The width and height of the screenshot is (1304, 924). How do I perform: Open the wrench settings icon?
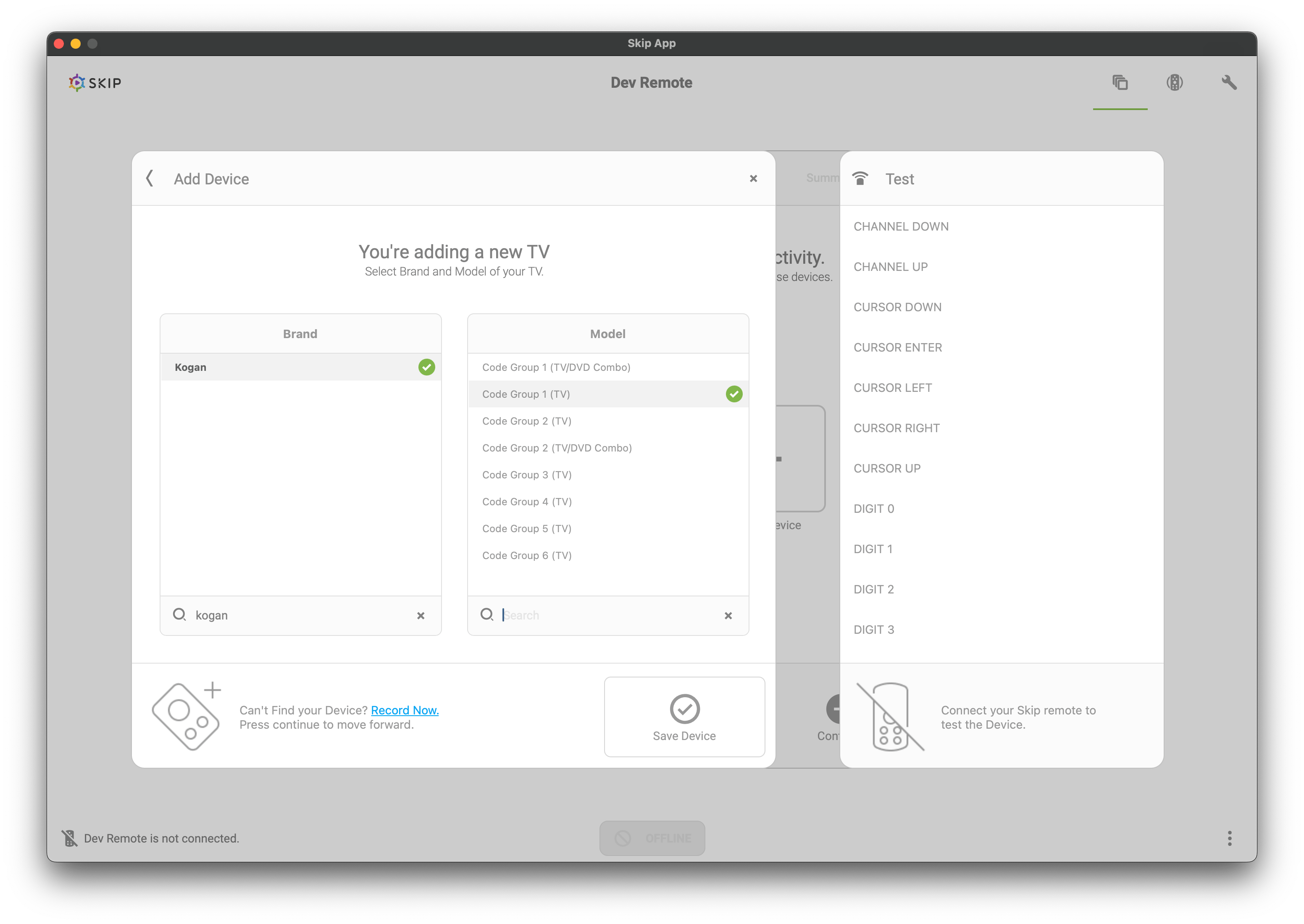(x=1229, y=83)
